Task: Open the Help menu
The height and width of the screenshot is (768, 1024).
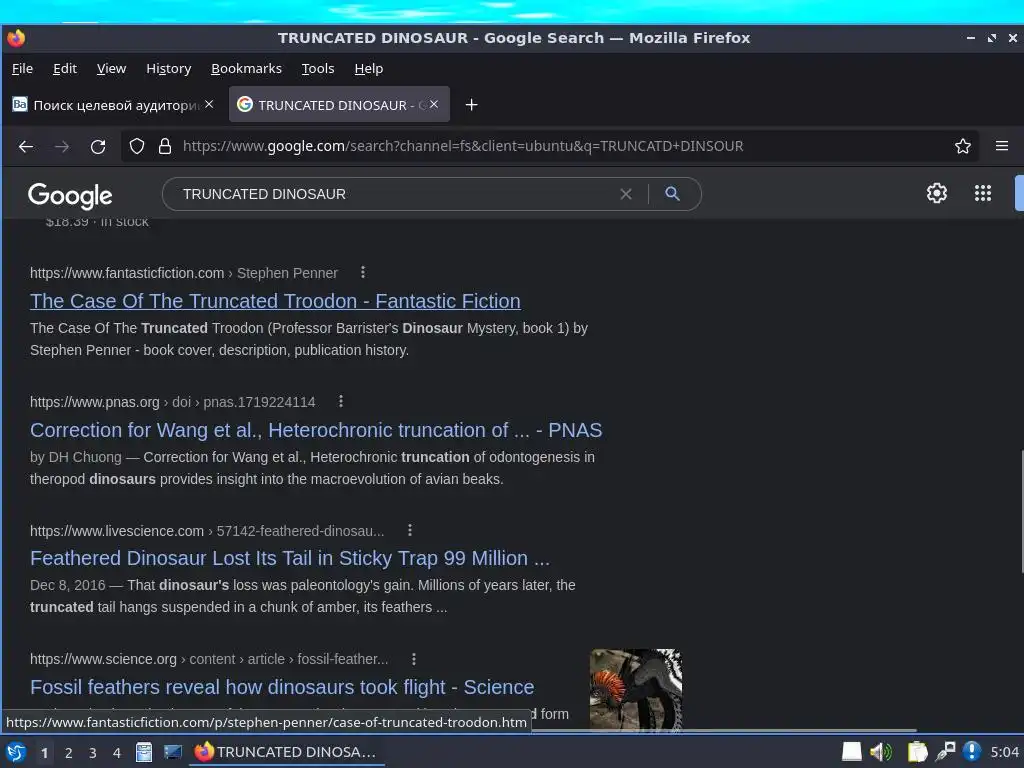Action: tap(368, 69)
